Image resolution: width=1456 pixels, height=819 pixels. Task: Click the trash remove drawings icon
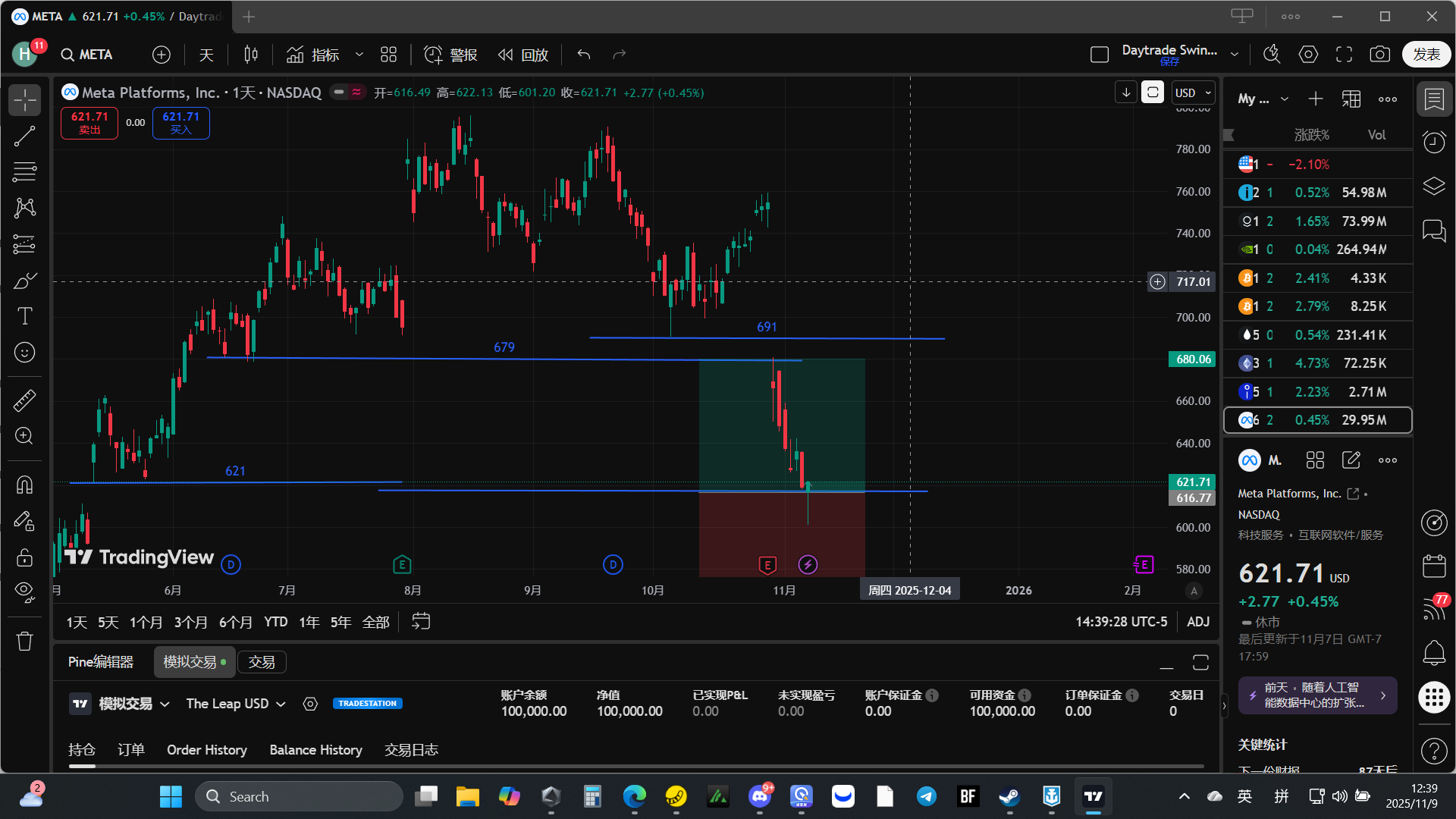click(x=24, y=642)
